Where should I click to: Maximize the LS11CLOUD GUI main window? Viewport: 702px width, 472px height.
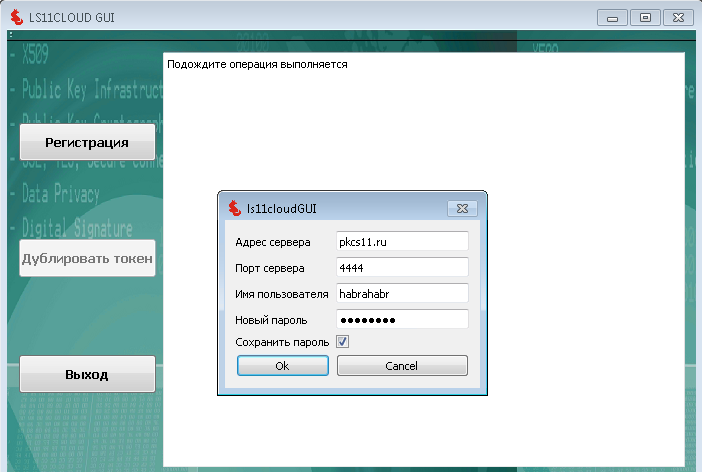(x=645, y=18)
